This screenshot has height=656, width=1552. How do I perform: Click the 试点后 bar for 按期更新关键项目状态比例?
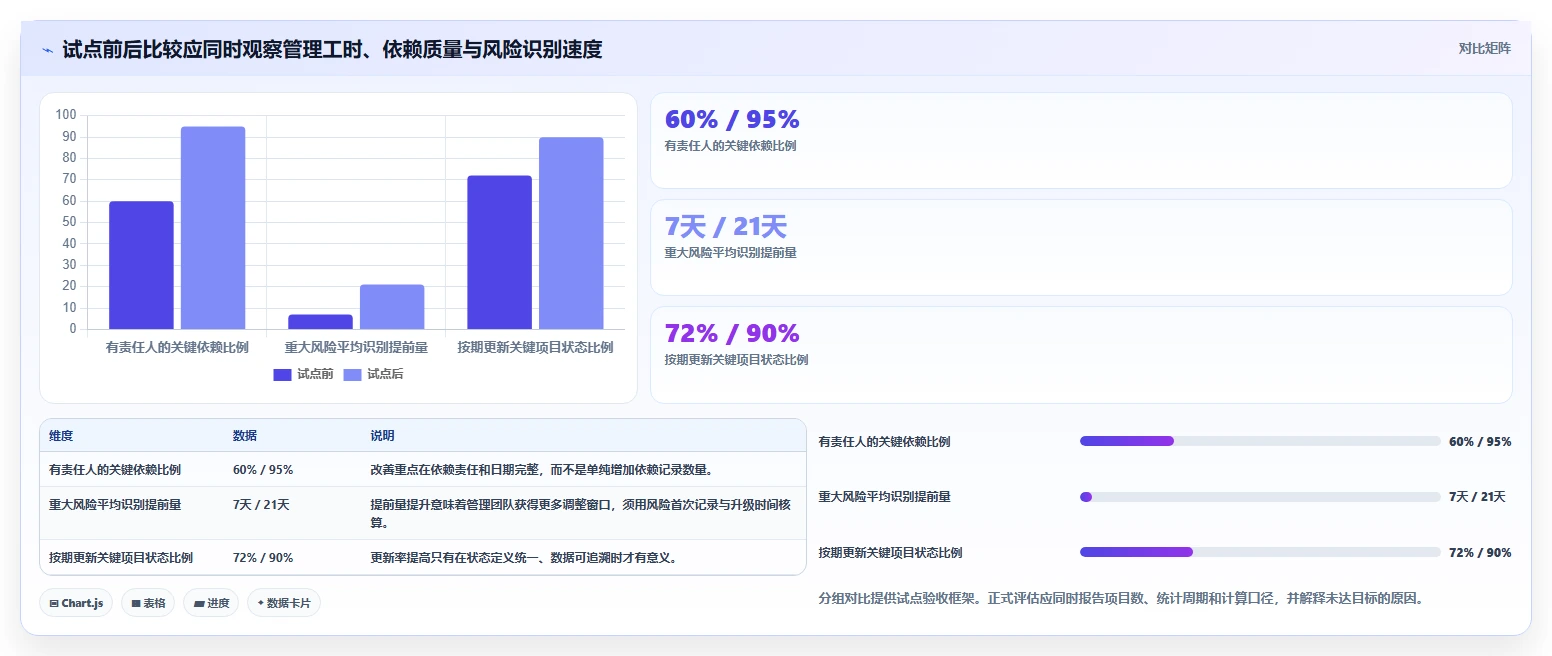tap(571, 233)
